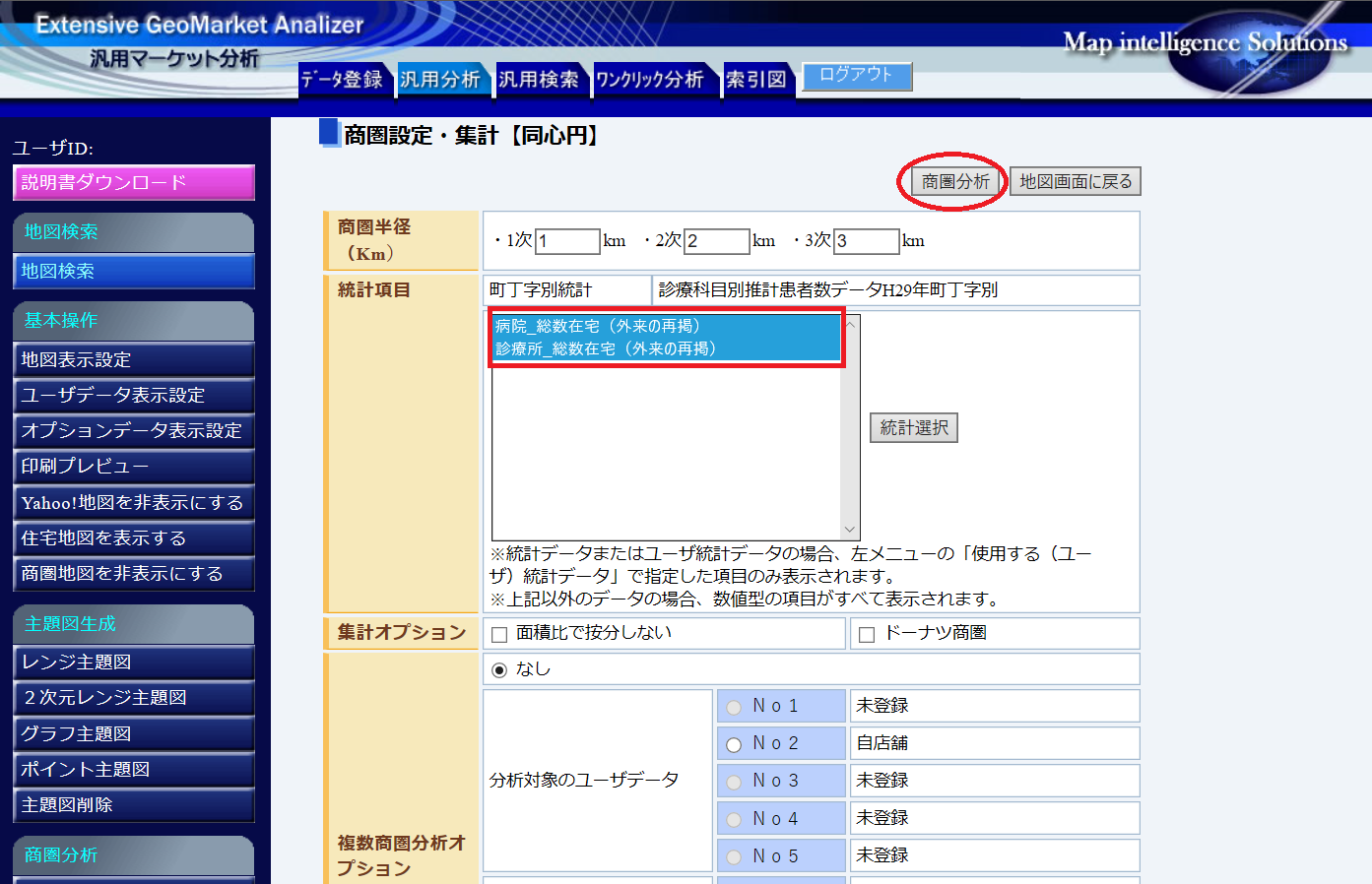Image resolution: width=1372 pixels, height=884 pixels.
Task: Select the なし radio button
Action: [499, 670]
